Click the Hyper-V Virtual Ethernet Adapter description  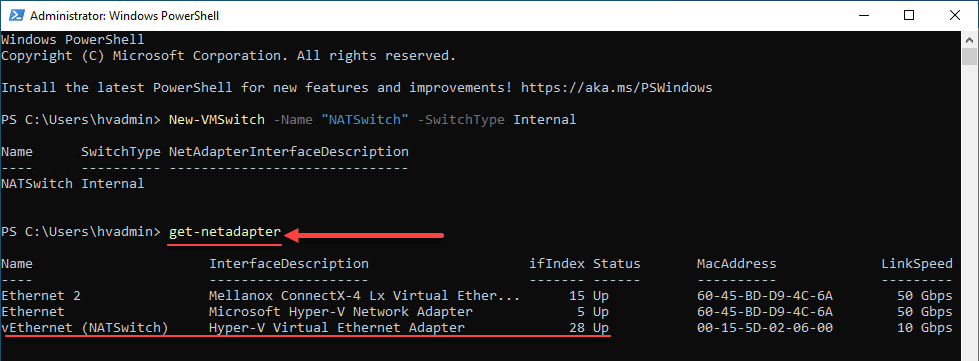337,328
